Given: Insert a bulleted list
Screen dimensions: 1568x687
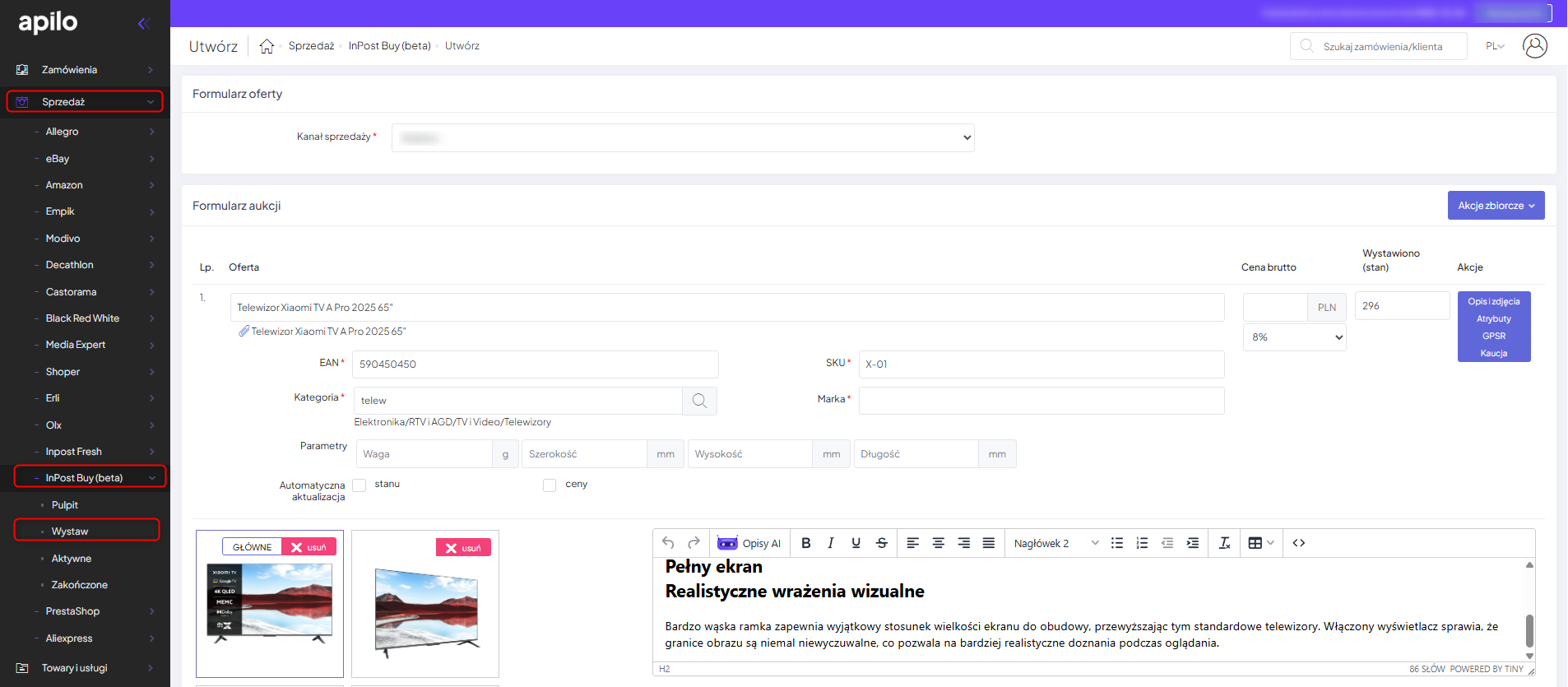Looking at the screenshot, I should (x=1116, y=543).
